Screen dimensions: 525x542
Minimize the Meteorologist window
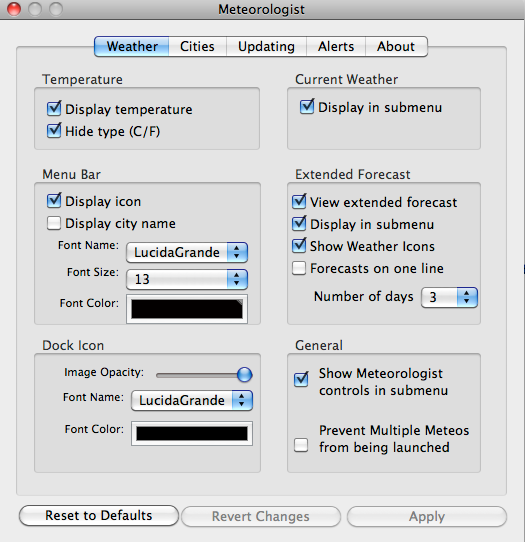(x=35, y=9)
